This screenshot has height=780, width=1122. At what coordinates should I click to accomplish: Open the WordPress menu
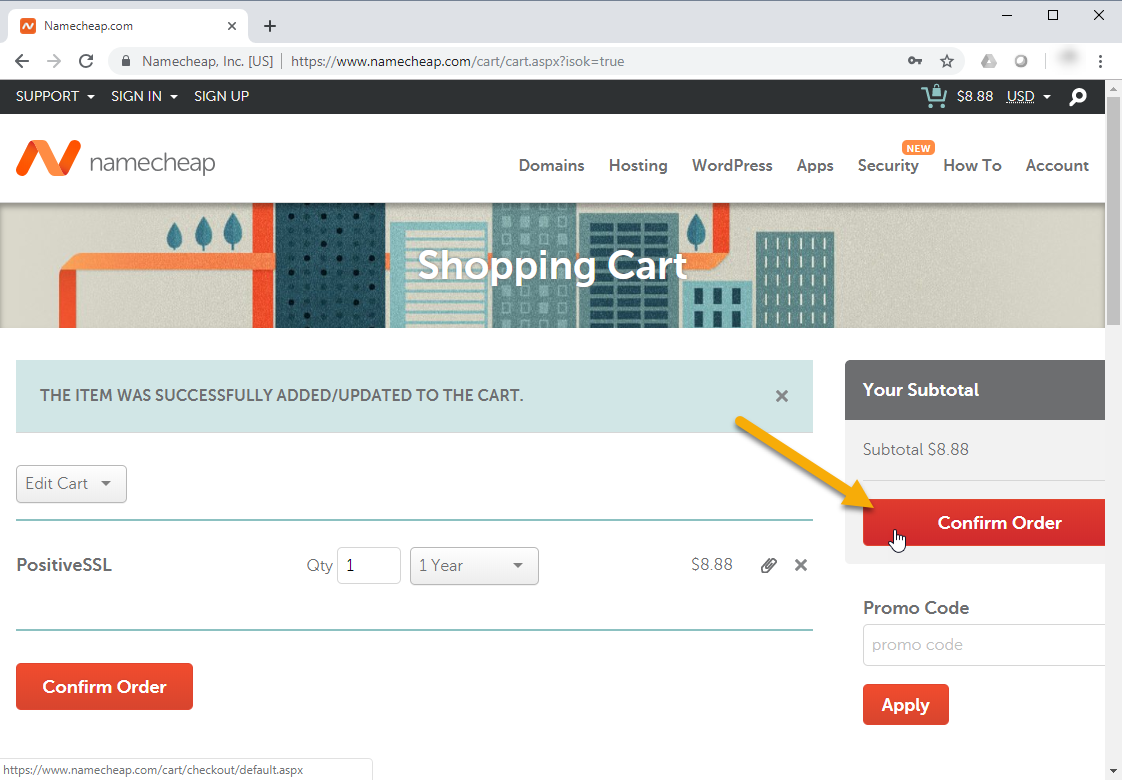pyautogui.click(x=732, y=165)
